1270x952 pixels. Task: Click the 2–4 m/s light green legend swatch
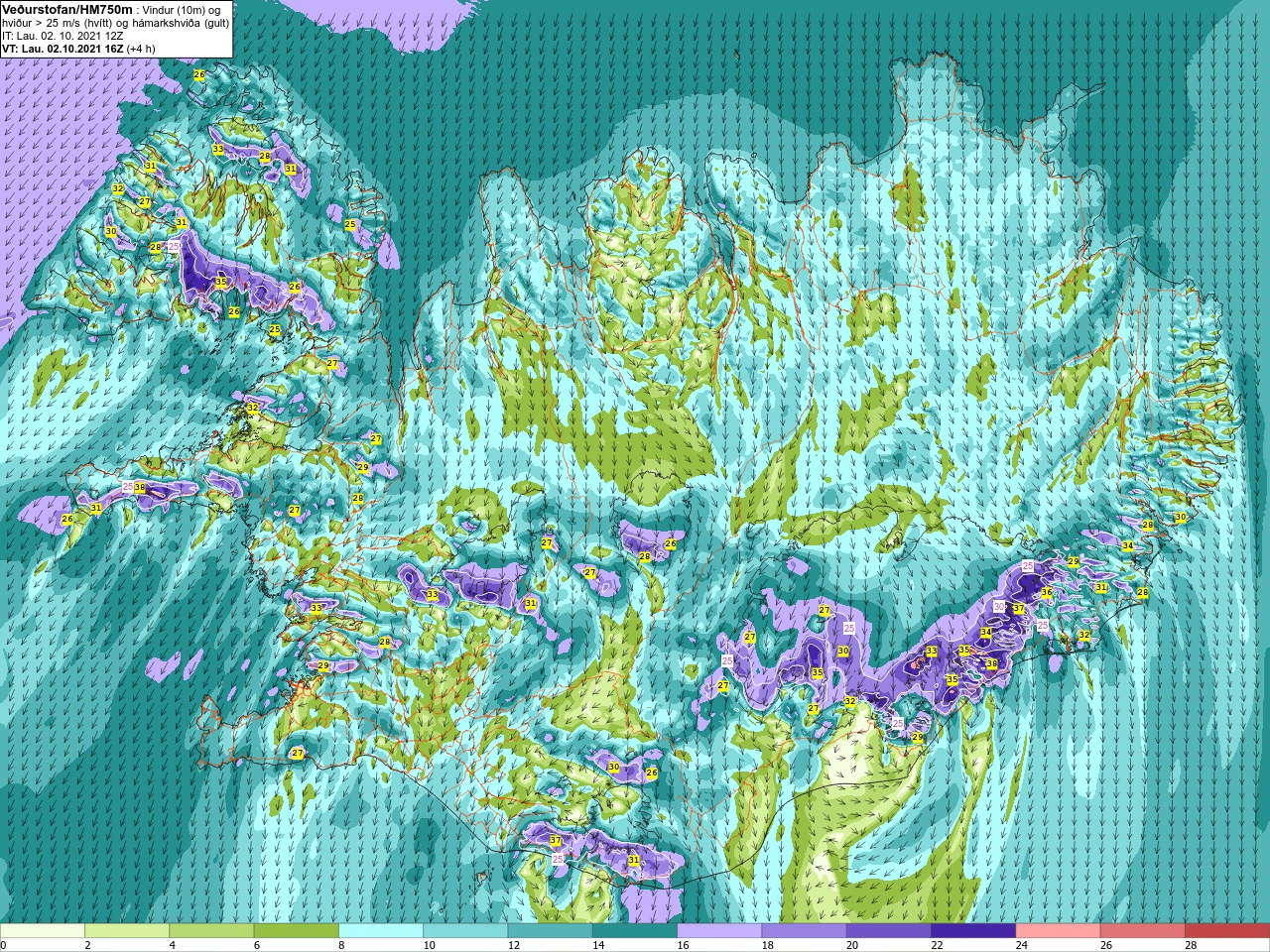click(127, 930)
